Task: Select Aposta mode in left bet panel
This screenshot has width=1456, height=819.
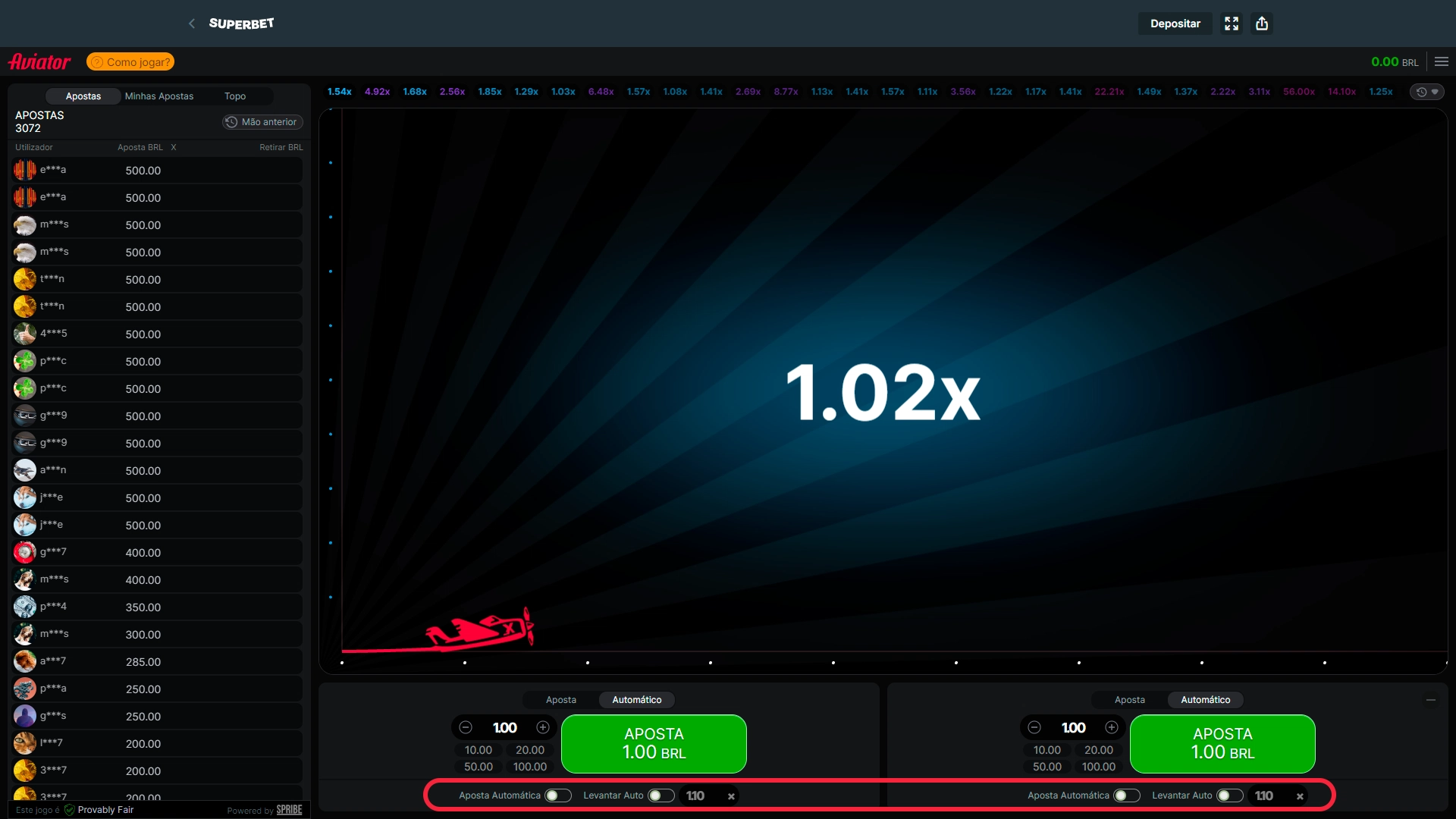Action: [561, 700]
